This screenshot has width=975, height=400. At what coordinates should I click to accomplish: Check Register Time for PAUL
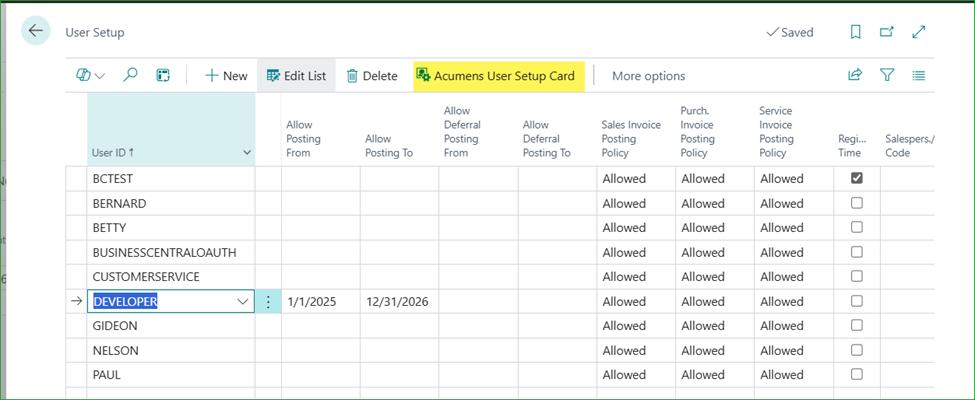point(857,374)
